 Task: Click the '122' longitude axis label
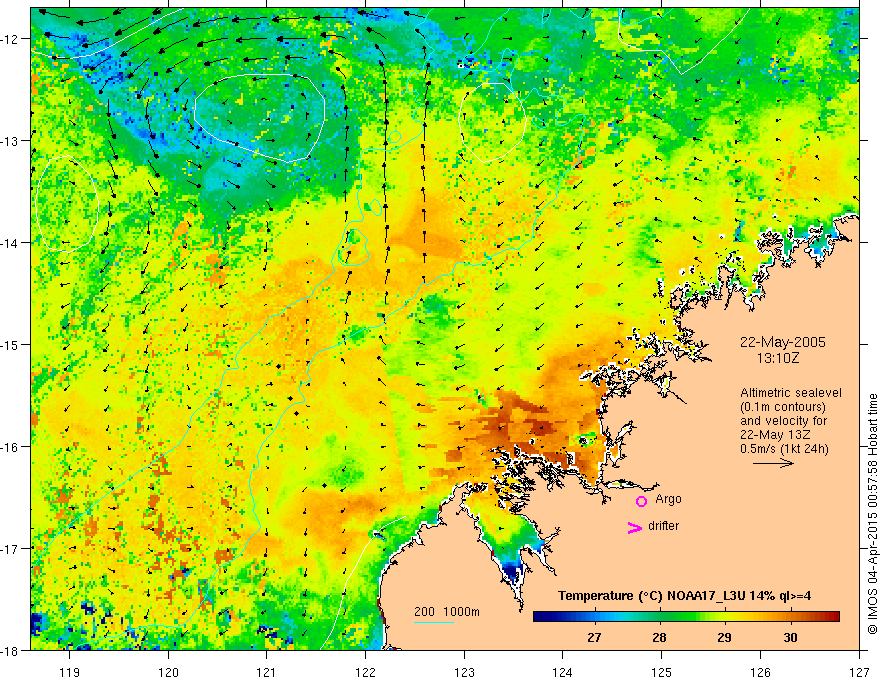coord(365,672)
